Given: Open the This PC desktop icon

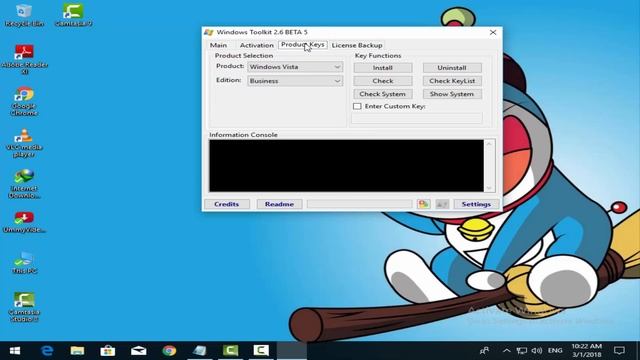Looking at the screenshot, I should point(24,262).
